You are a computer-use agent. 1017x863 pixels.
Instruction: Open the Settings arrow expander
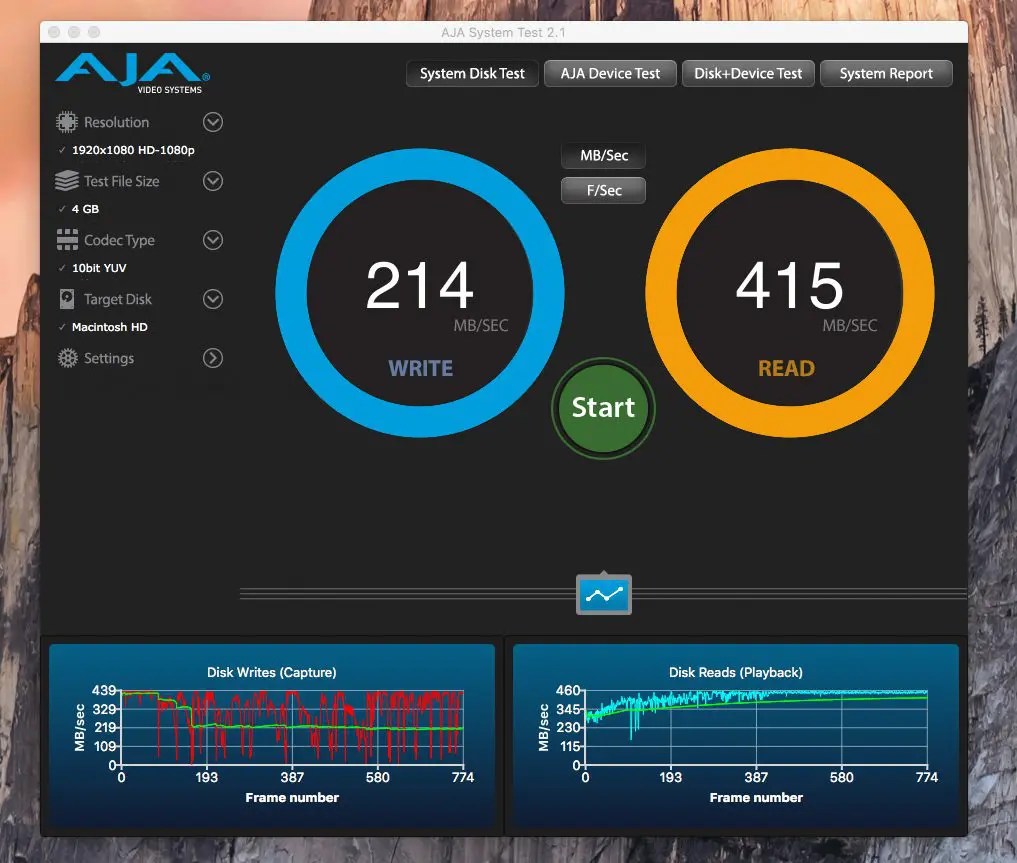tap(213, 358)
